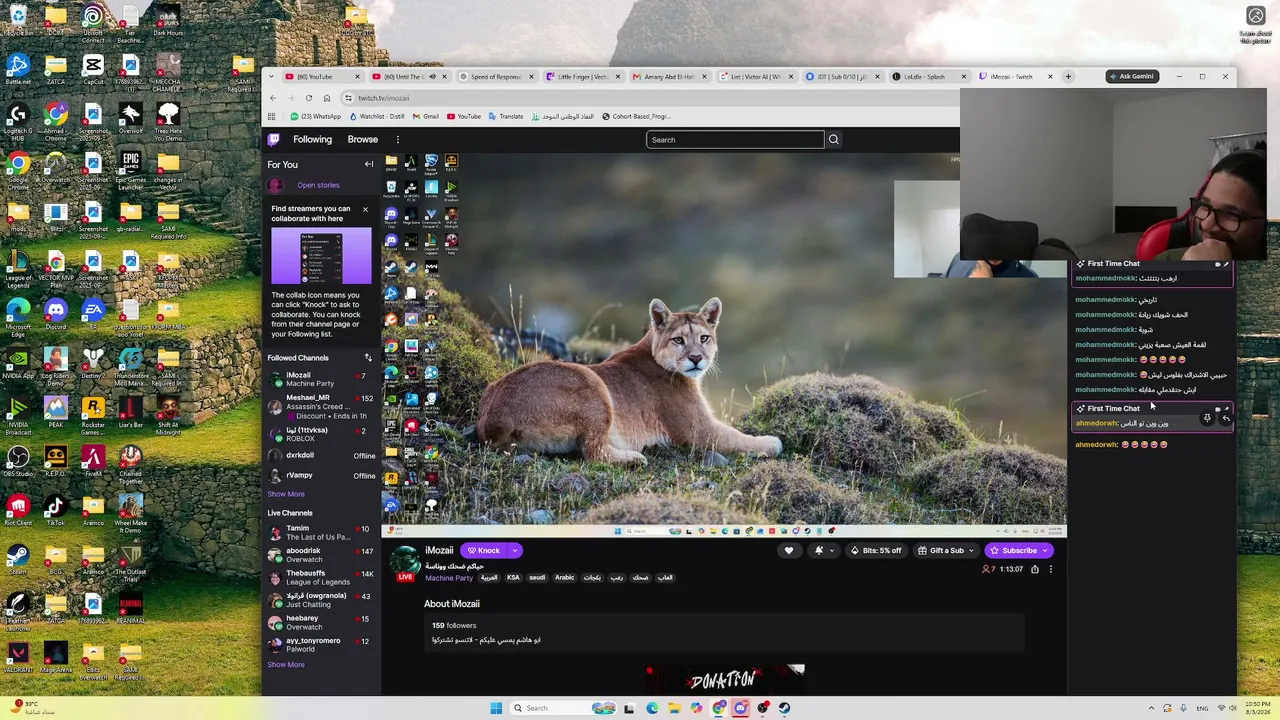The width and height of the screenshot is (1280, 720).
Task: Collapse the For You sidebar
Action: (369, 164)
